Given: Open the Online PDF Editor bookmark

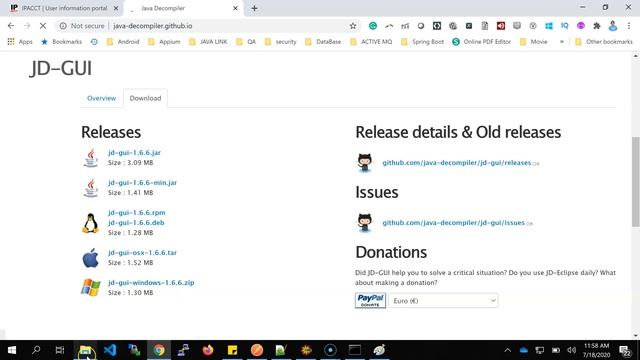Looking at the screenshot, I should pos(482,42).
